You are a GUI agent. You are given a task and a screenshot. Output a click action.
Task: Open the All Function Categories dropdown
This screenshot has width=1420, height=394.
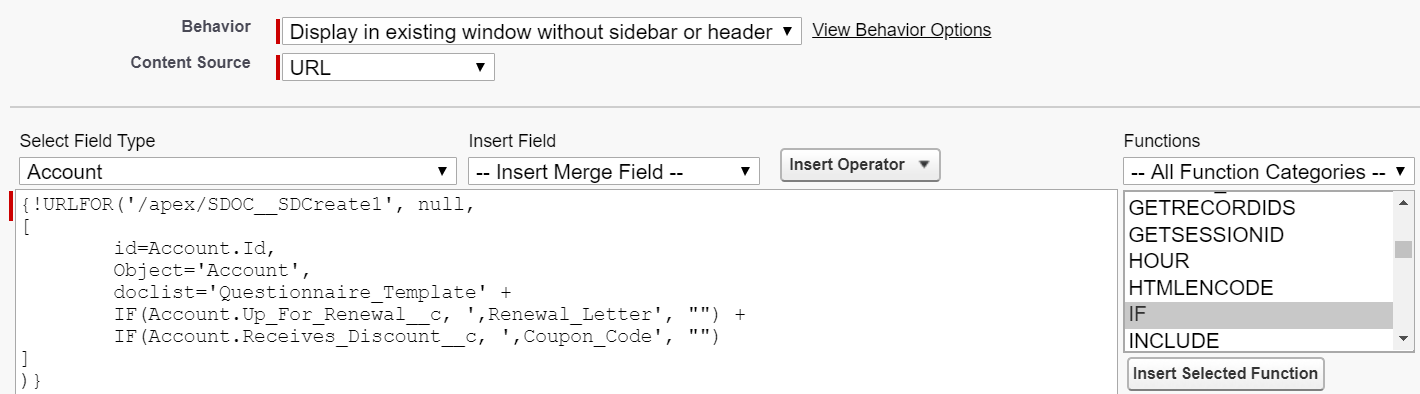(1269, 172)
